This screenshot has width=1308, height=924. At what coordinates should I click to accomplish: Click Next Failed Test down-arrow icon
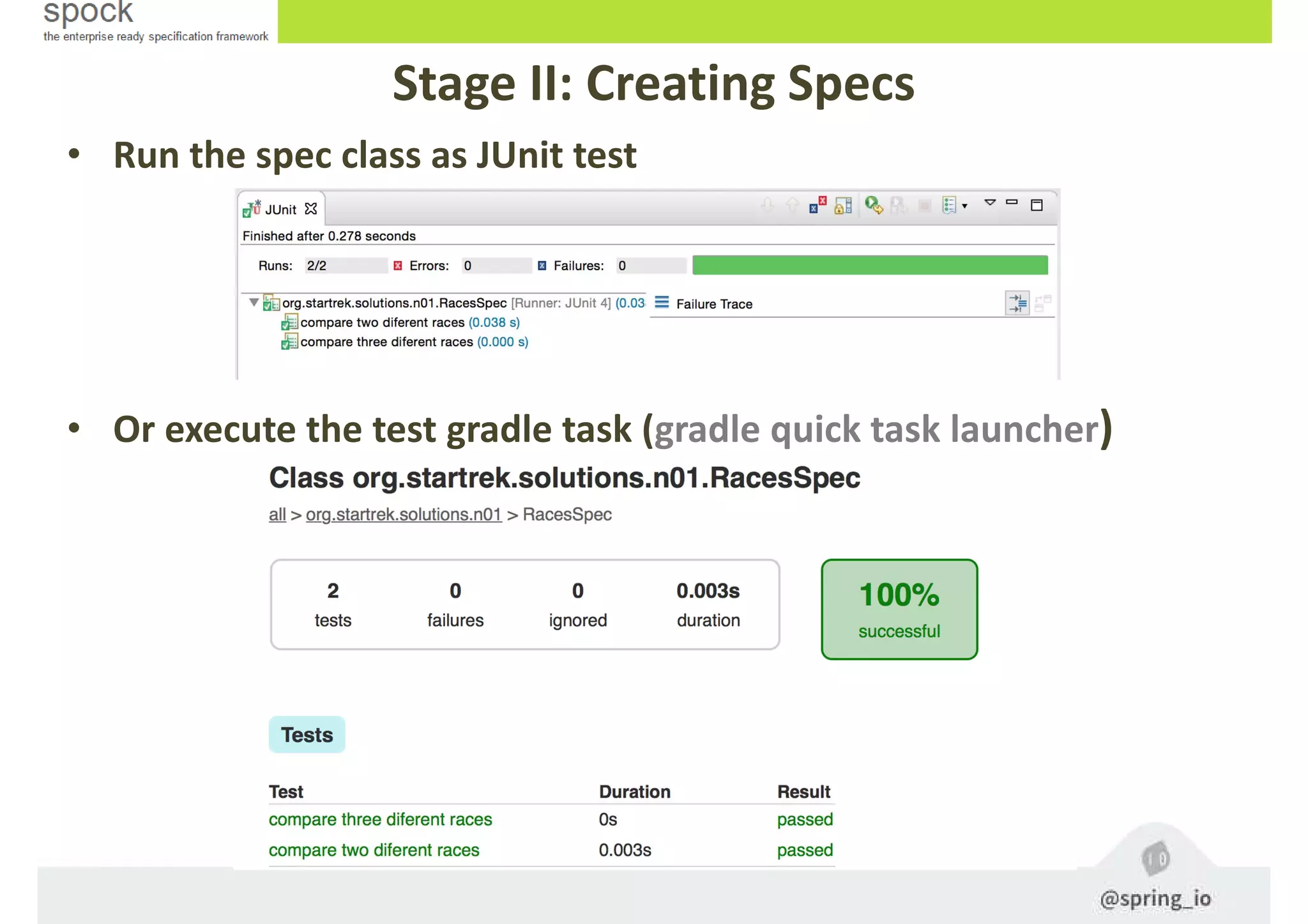pyautogui.click(x=768, y=205)
